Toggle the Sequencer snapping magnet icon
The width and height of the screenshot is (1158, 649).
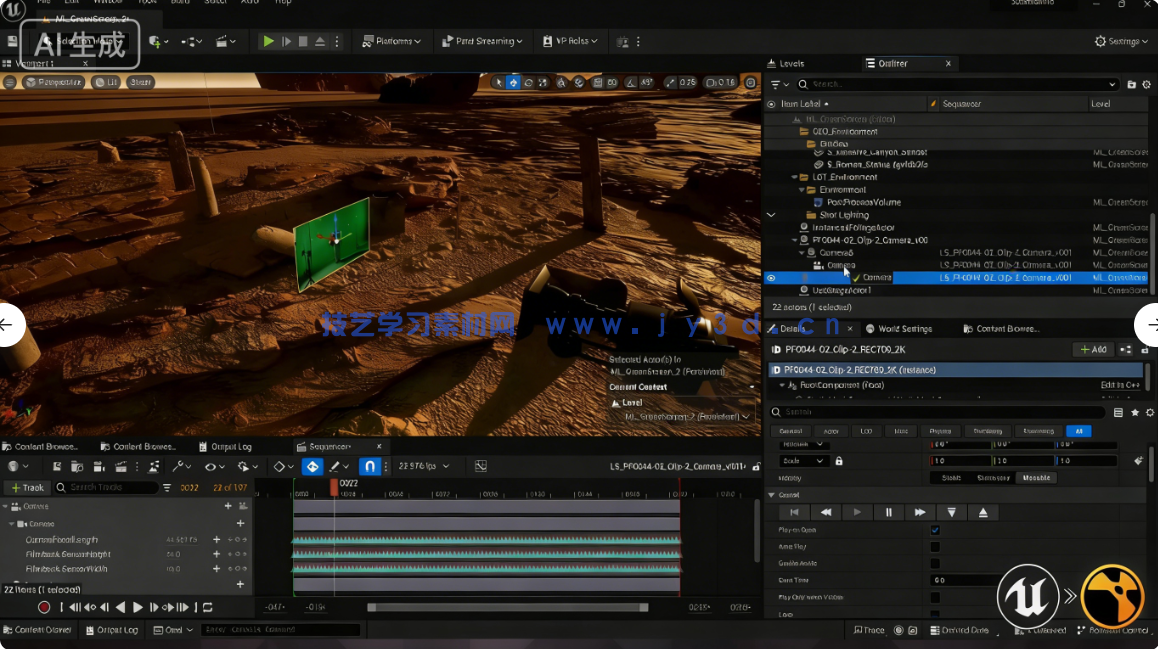pos(370,466)
